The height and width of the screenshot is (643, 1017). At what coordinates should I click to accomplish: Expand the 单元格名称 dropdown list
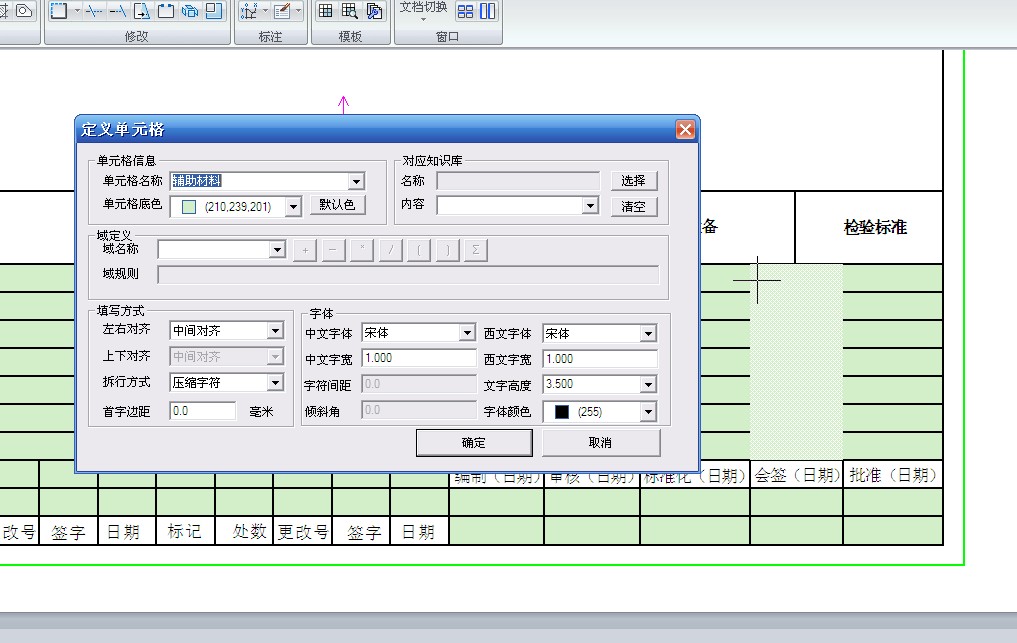pyautogui.click(x=355, y=181)
